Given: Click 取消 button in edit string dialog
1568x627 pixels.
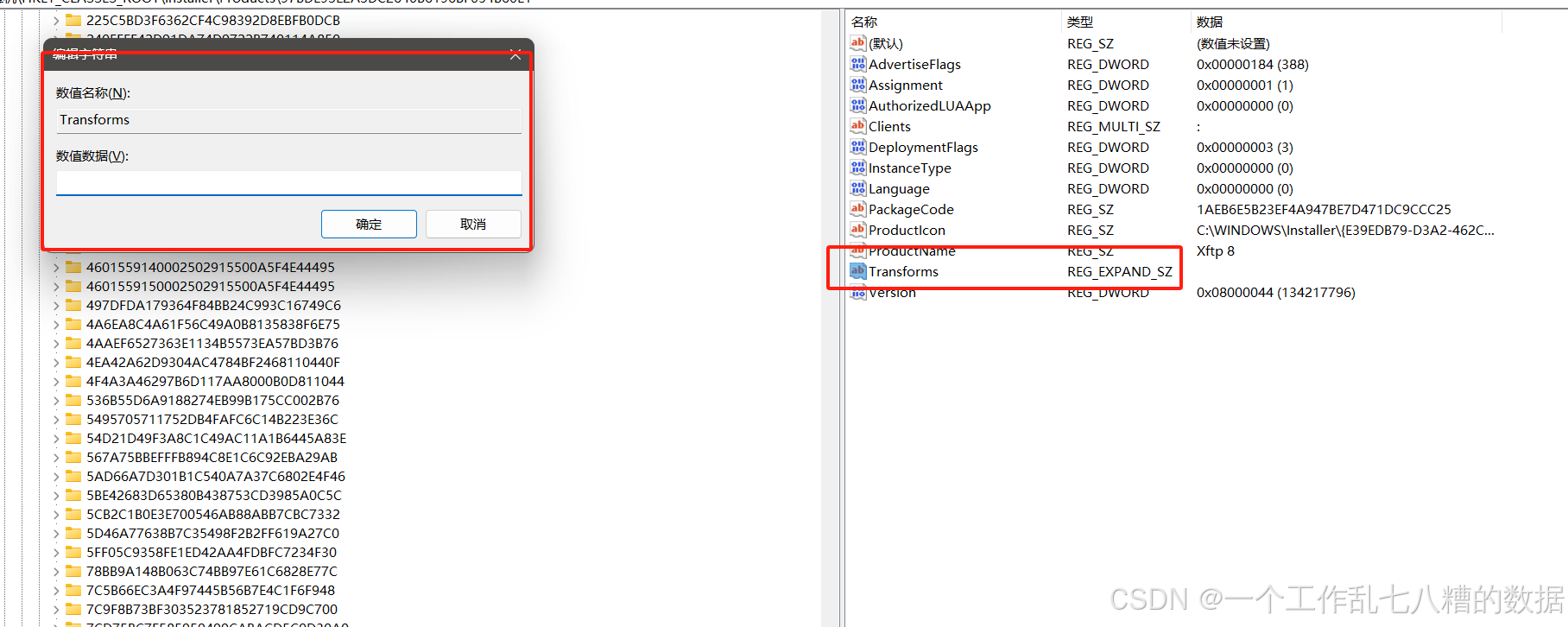Looking at the screenshot, I should 473,224.
